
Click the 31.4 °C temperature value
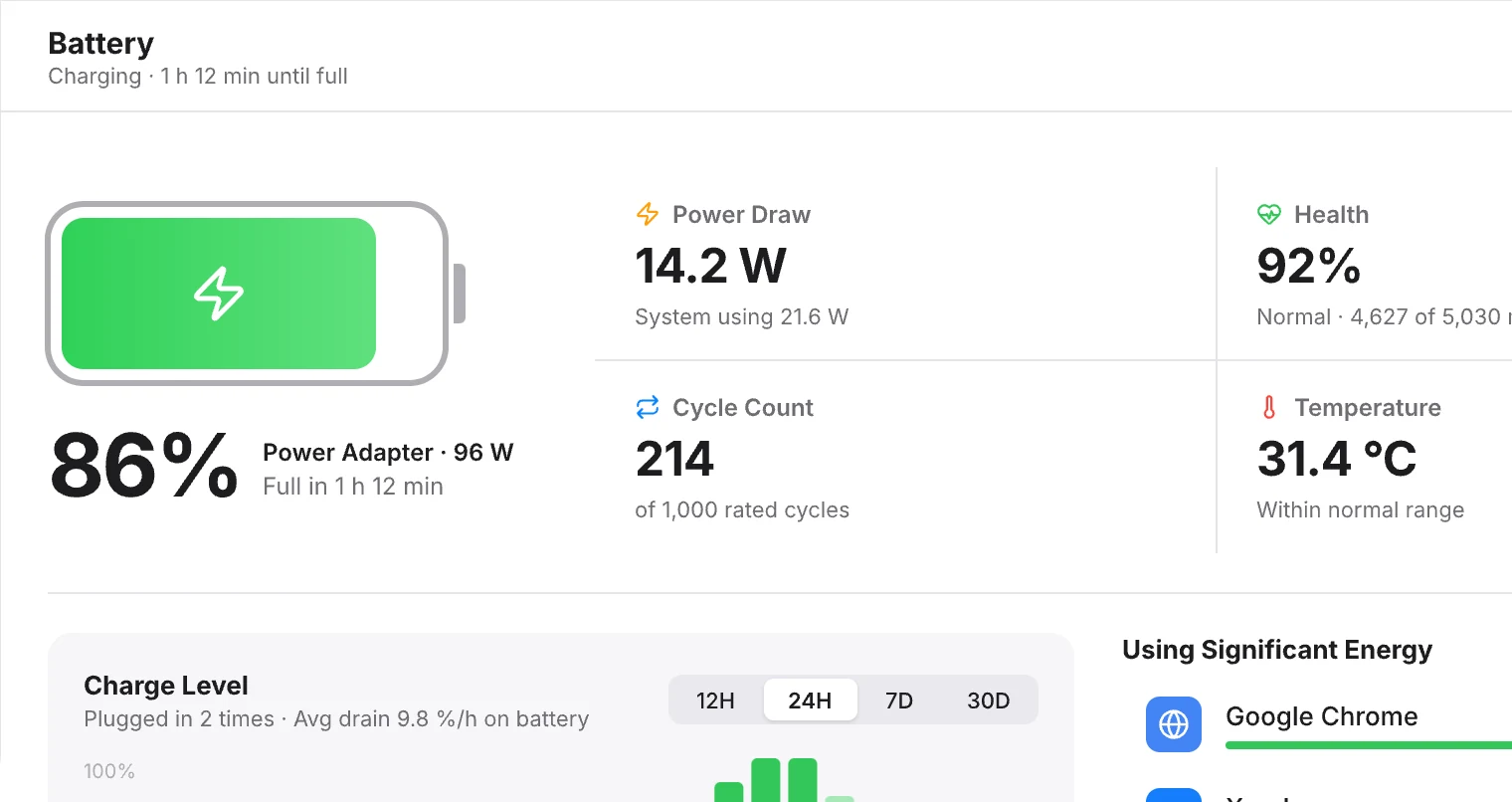1336,459
